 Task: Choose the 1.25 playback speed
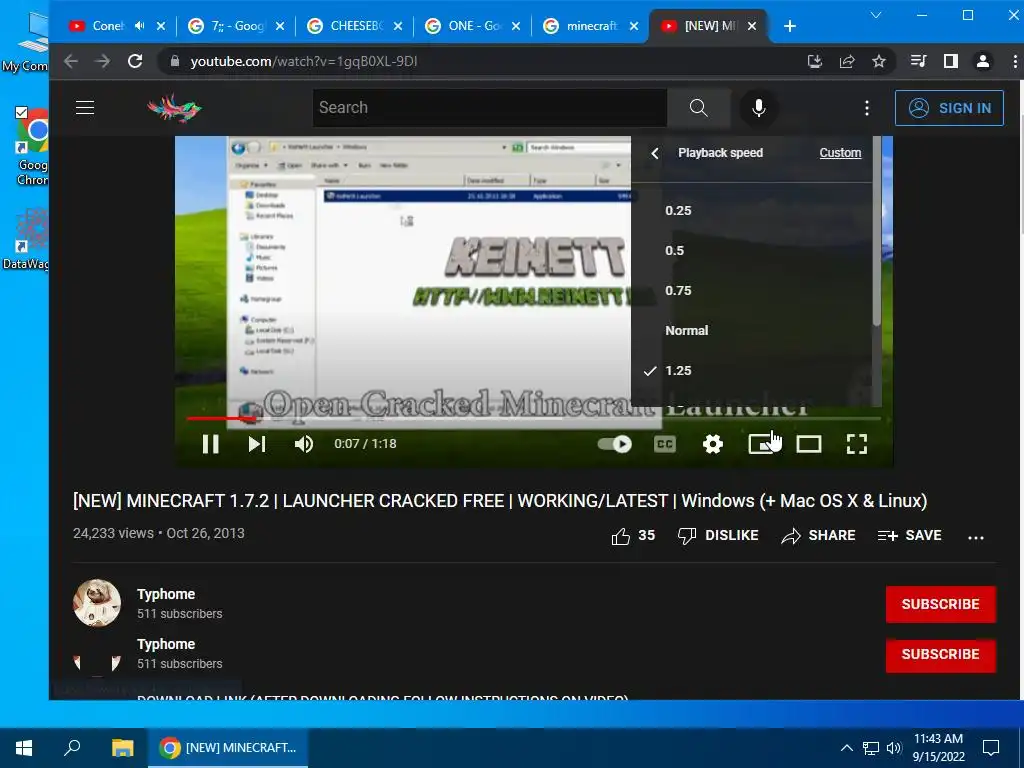pyautogui.click(x=751, y=370)
